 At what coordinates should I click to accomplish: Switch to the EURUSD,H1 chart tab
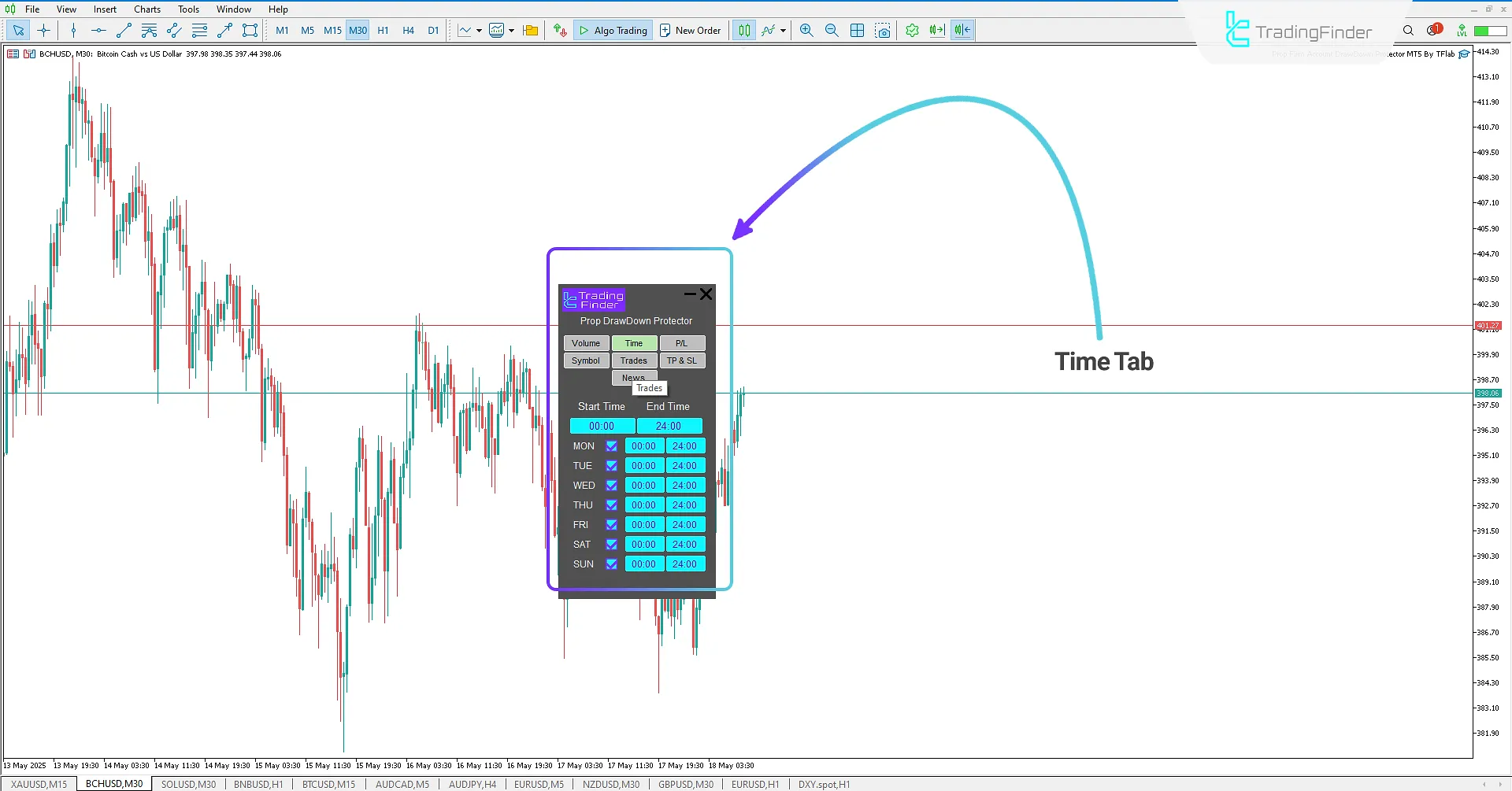[x=754, y=784]
